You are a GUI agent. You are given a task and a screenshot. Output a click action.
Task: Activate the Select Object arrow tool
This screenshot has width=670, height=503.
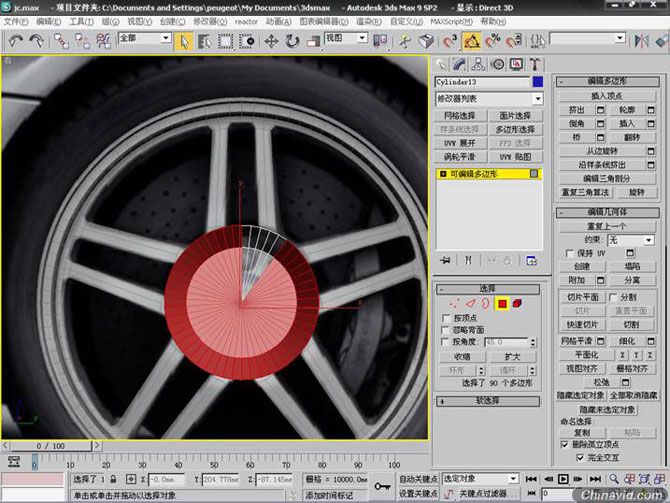click(184, 41)
